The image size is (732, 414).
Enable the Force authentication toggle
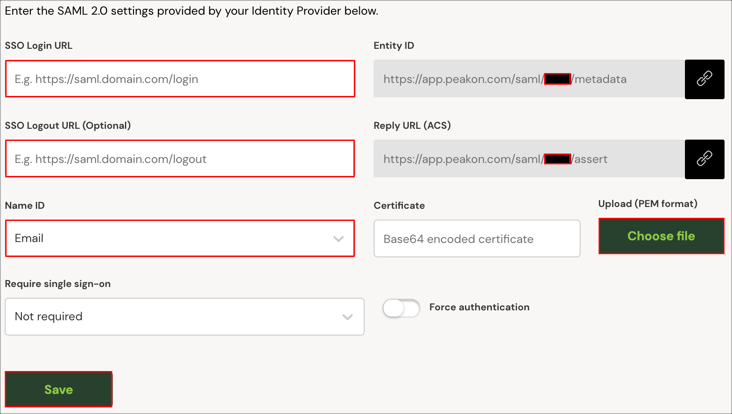(401, 308)
